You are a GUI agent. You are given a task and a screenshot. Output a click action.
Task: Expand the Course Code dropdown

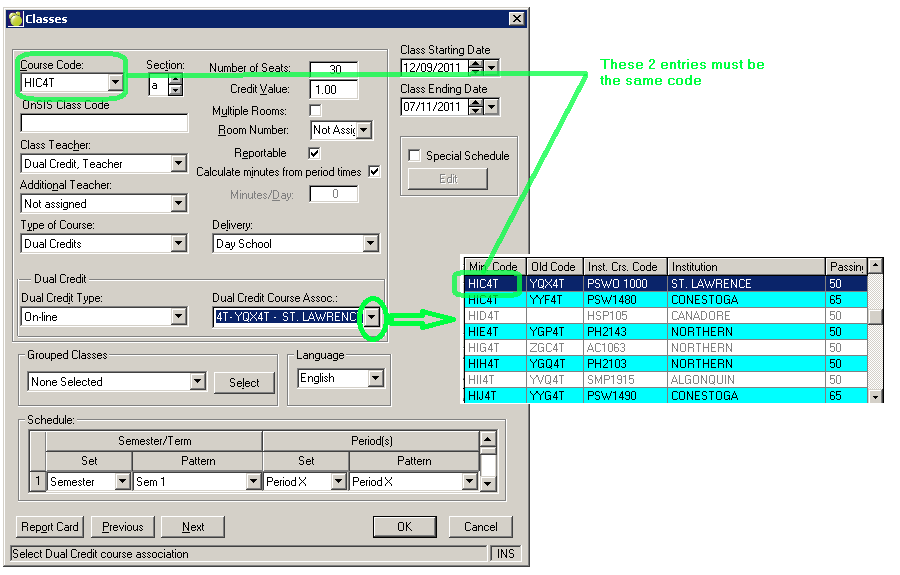pos(115,82)
